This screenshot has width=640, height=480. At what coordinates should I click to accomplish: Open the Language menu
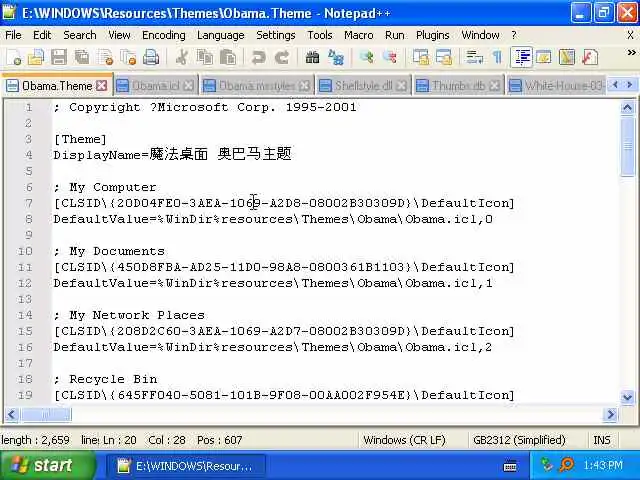pyautogui.click(x=221, y=35)
